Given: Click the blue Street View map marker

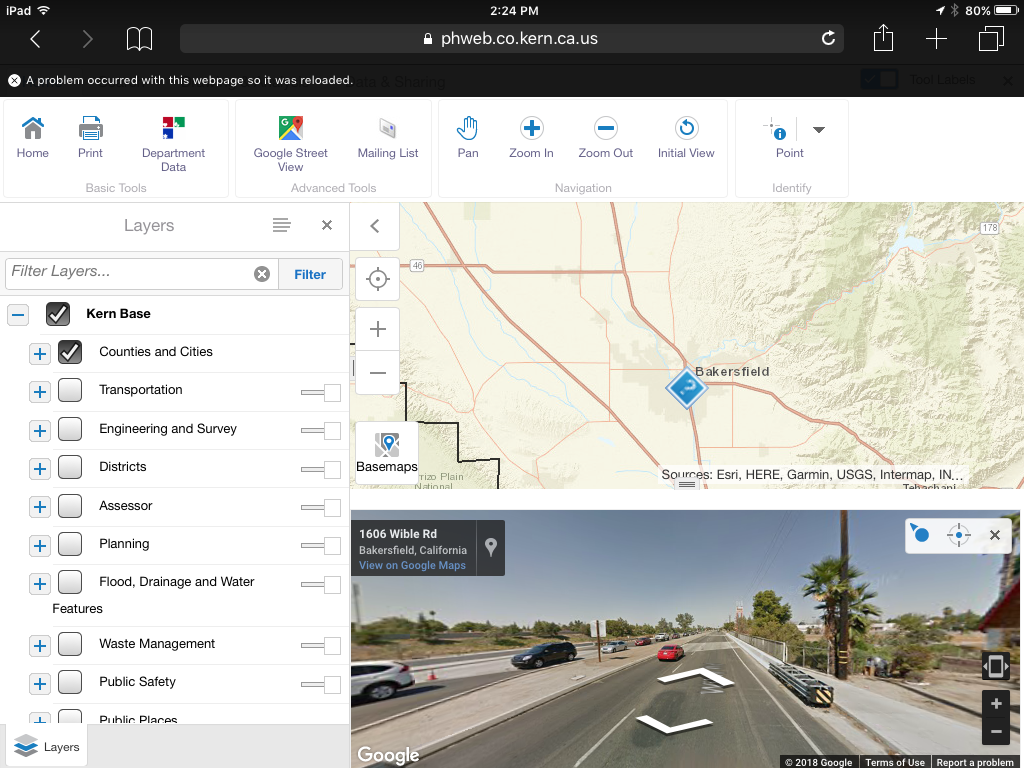Looking at the screenshot, I should point(686,388).
